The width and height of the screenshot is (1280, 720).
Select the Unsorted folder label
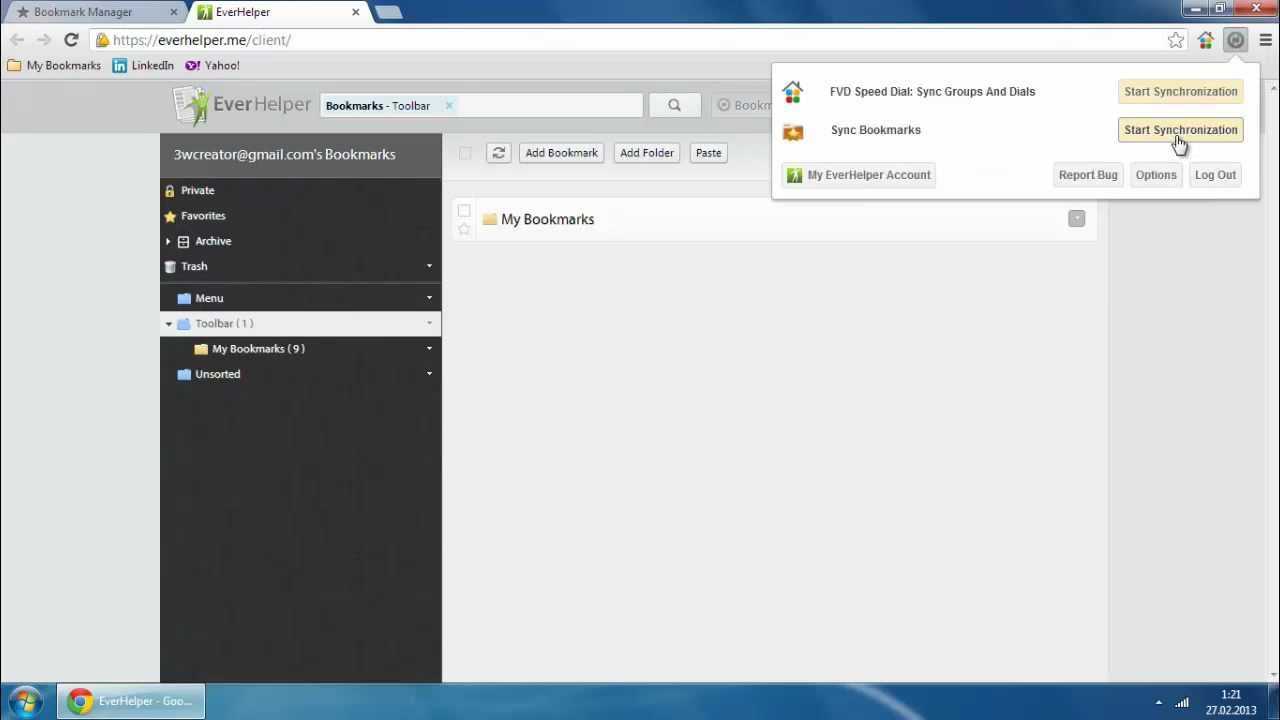pyautogui.click(x=218, y=374)
